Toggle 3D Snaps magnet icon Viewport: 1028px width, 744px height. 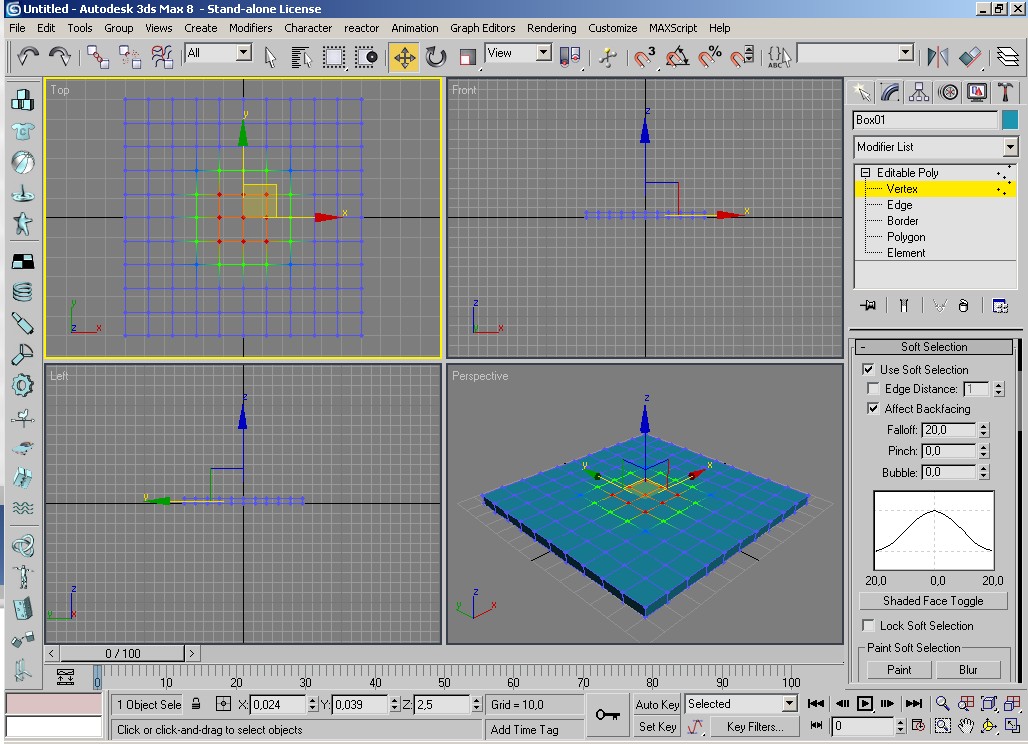643,57
